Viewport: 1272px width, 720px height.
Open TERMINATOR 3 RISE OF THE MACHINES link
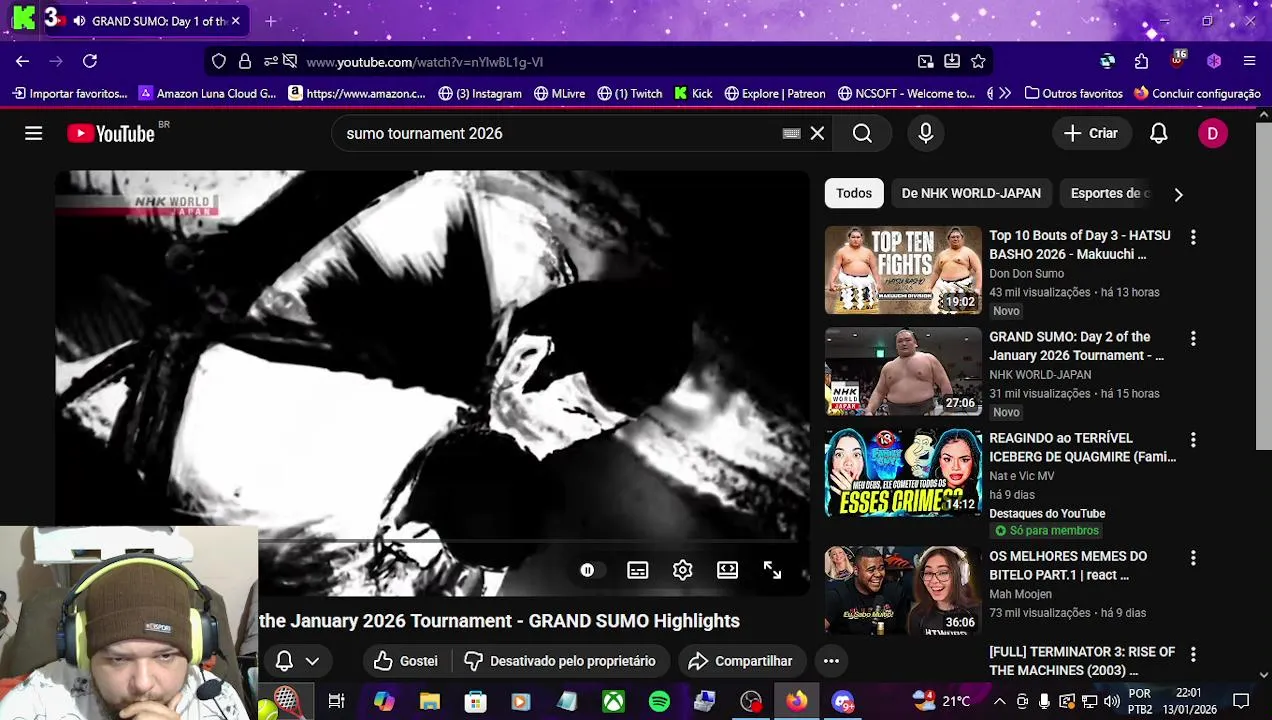(1081, 661)
